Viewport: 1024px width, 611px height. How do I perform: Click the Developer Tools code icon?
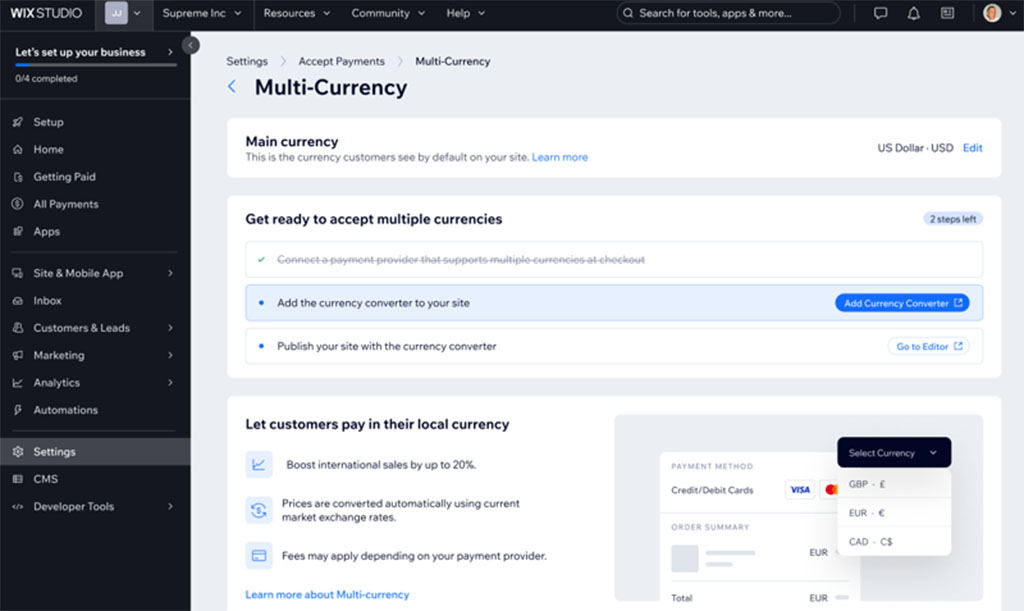tap(18, 507)
